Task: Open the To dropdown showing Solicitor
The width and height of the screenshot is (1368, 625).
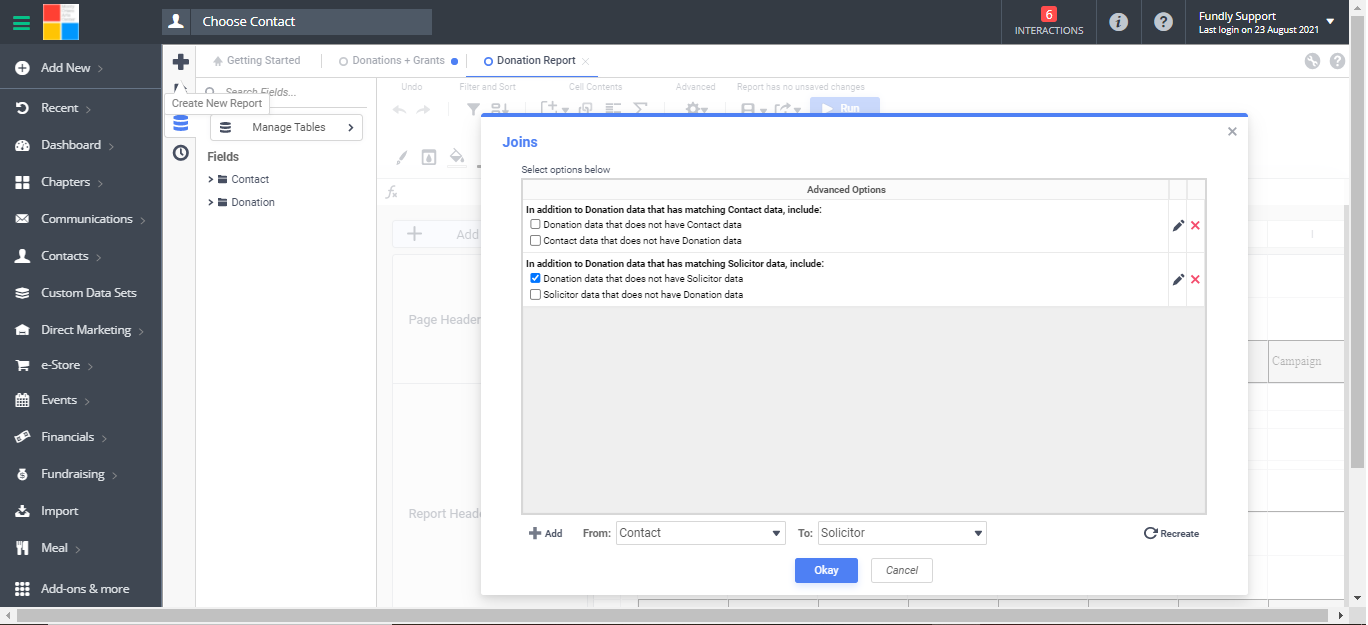Action: click(x=902, y=533)
